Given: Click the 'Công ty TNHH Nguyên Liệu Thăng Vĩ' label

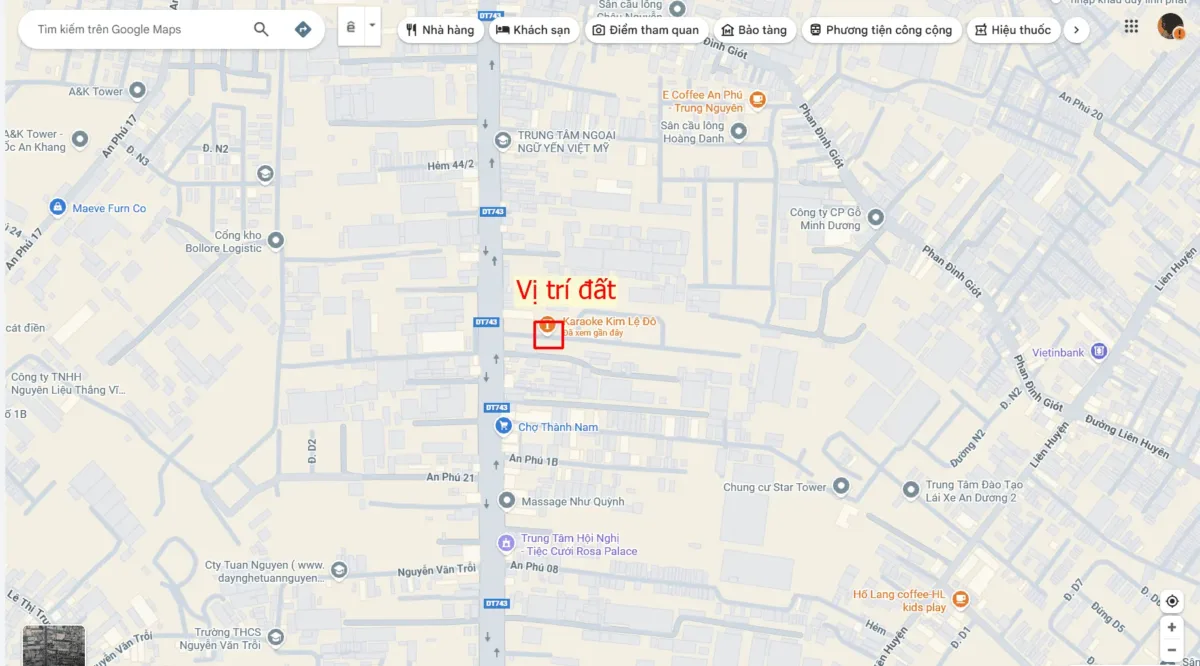Looking at the screenshot, I should coord(68,383).
